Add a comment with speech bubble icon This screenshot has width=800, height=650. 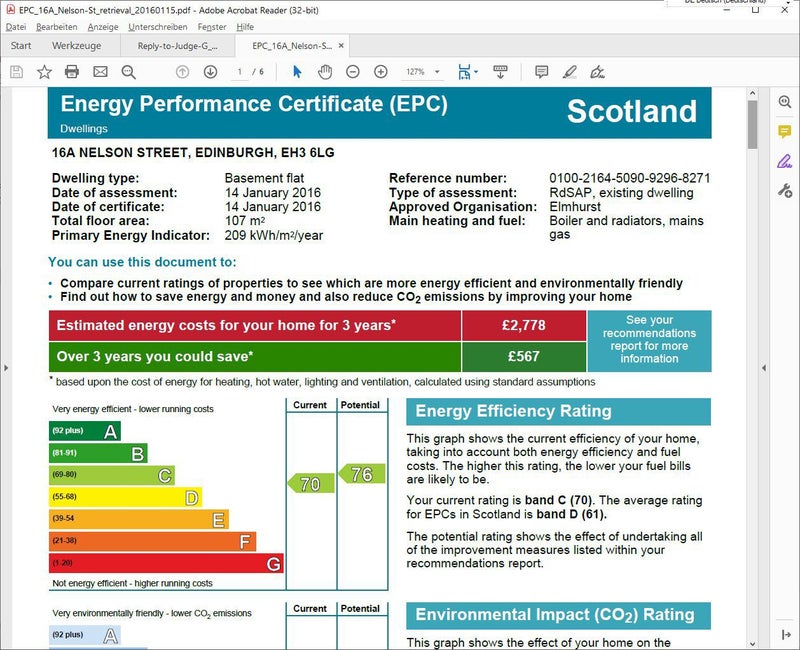(541, 72)
